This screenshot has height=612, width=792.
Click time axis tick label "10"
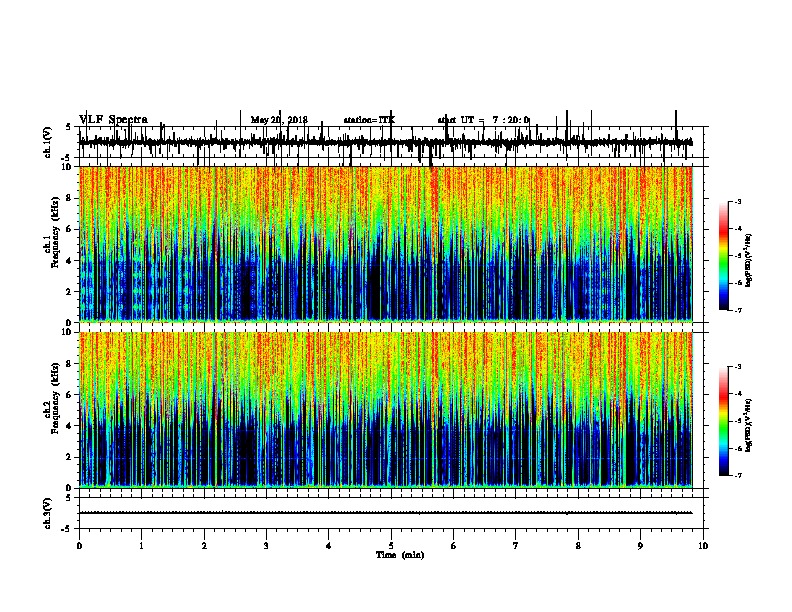coord(703,546)
